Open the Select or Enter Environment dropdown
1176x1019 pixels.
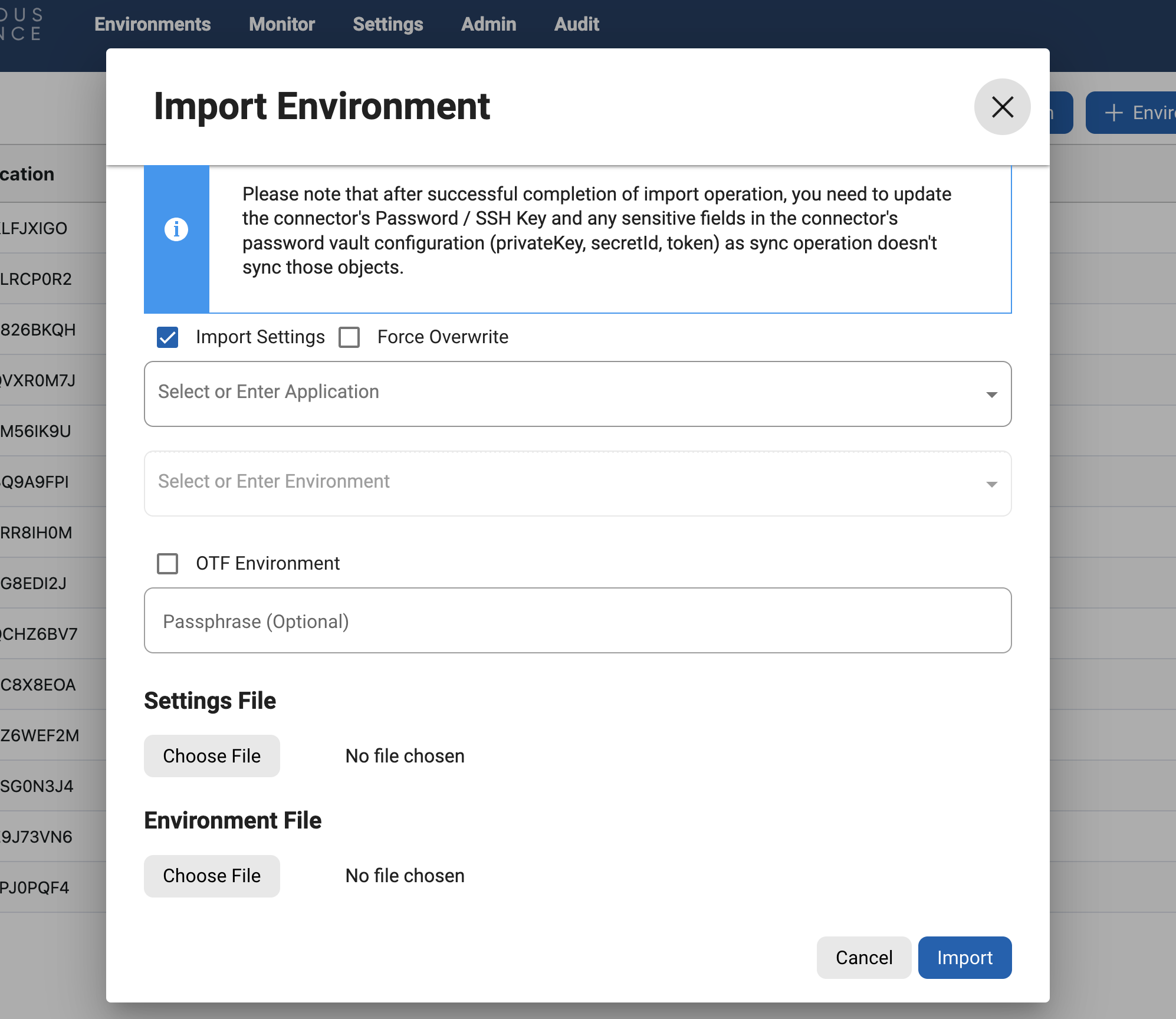point(531,484)
